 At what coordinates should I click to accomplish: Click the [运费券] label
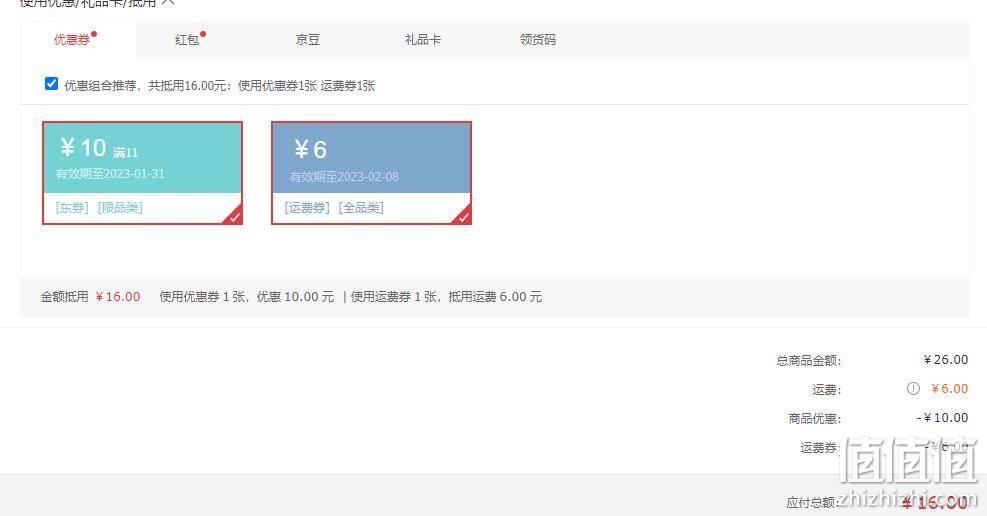[x=307, y=208]
